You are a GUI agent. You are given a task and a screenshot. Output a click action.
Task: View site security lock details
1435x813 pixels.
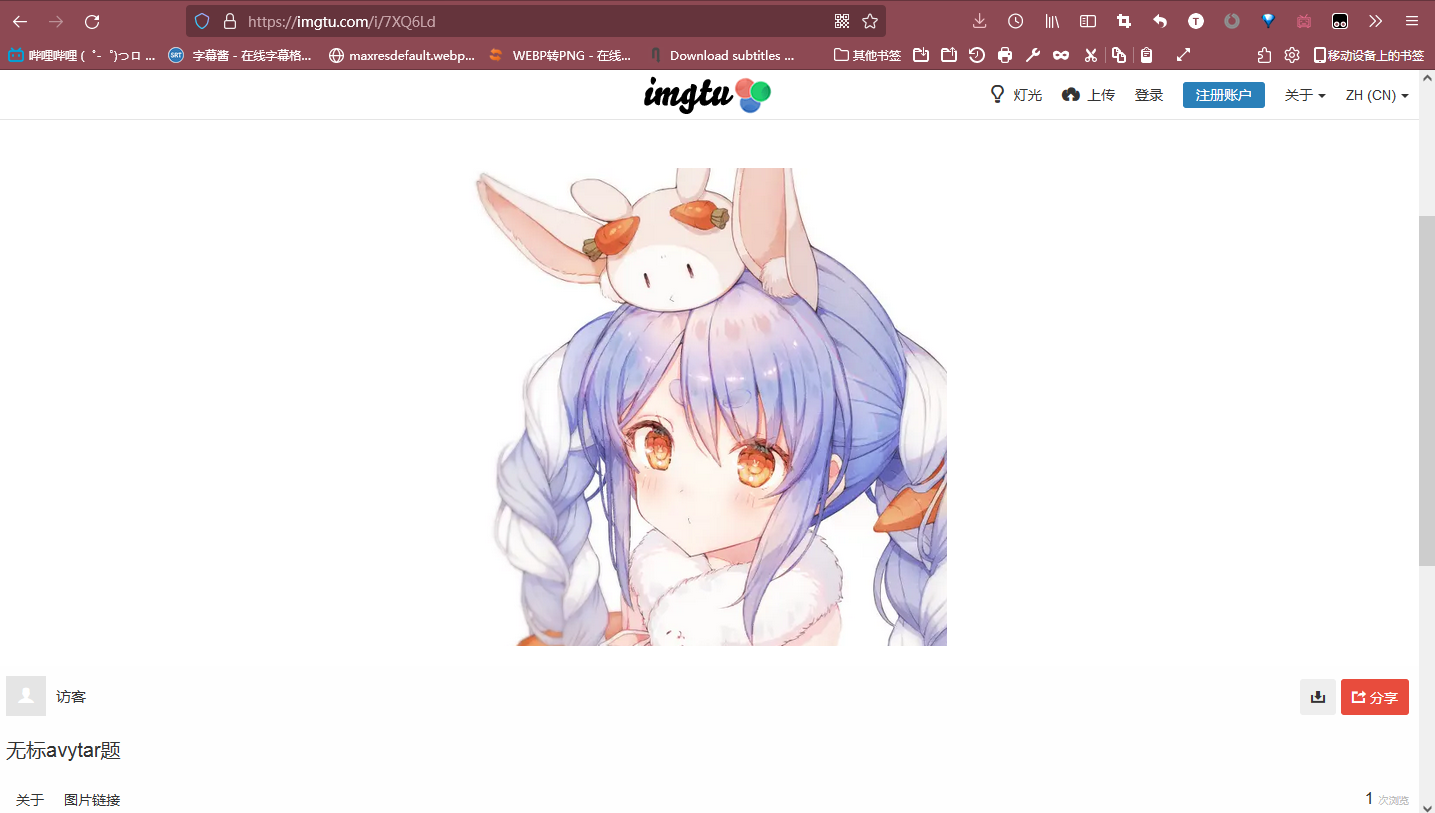[x=229, y=21]
